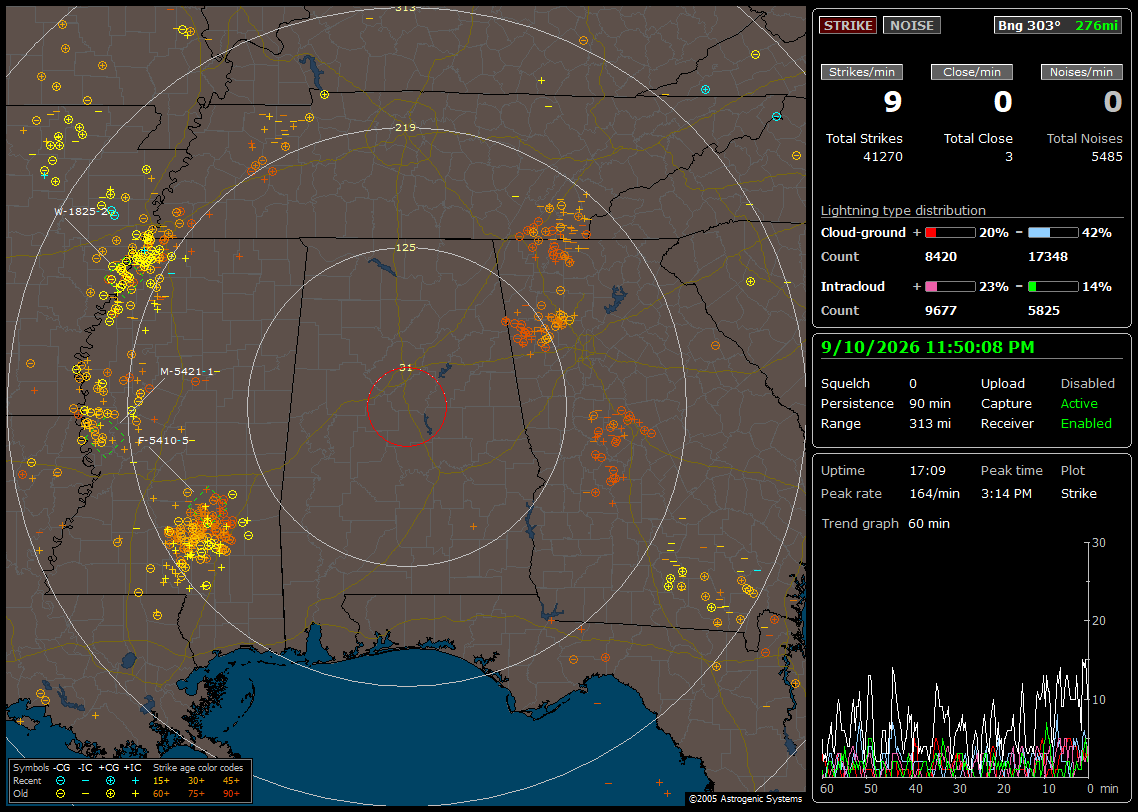This screenshot has height=812, width=1138.
Task: Toggle the Upload Disabled status
Action: 1087,383
